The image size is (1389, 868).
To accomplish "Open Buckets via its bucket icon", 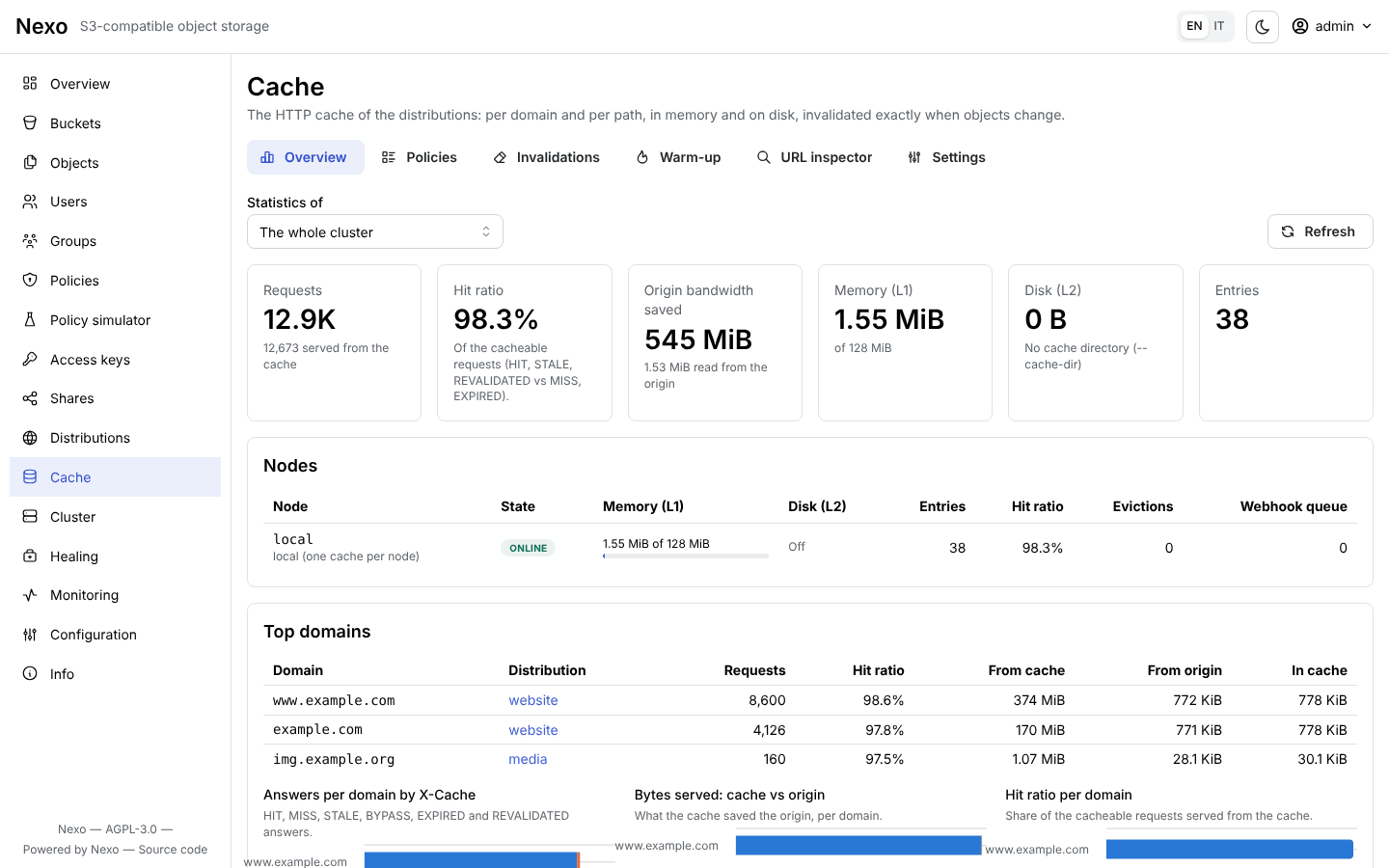I will tap(30, 123).
